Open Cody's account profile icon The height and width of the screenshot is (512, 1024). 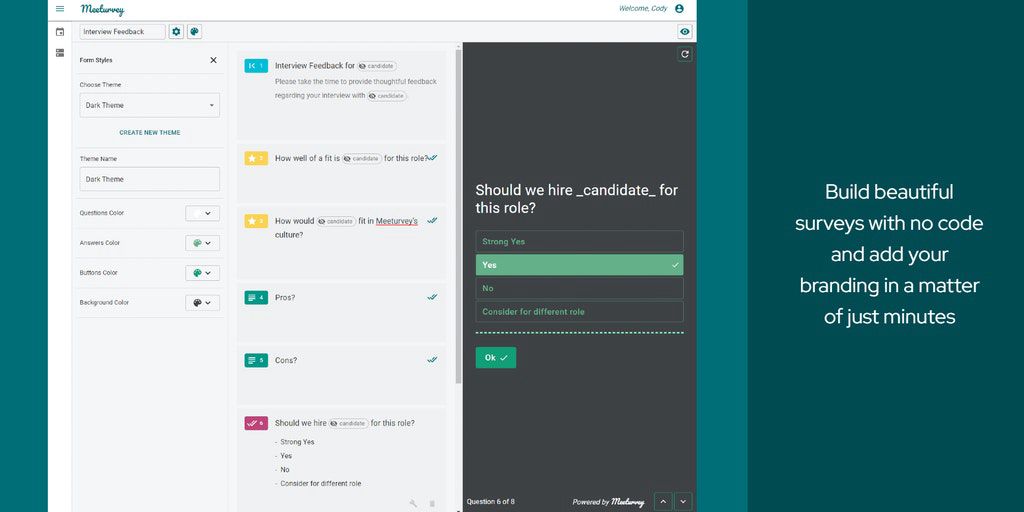point(679,8)
